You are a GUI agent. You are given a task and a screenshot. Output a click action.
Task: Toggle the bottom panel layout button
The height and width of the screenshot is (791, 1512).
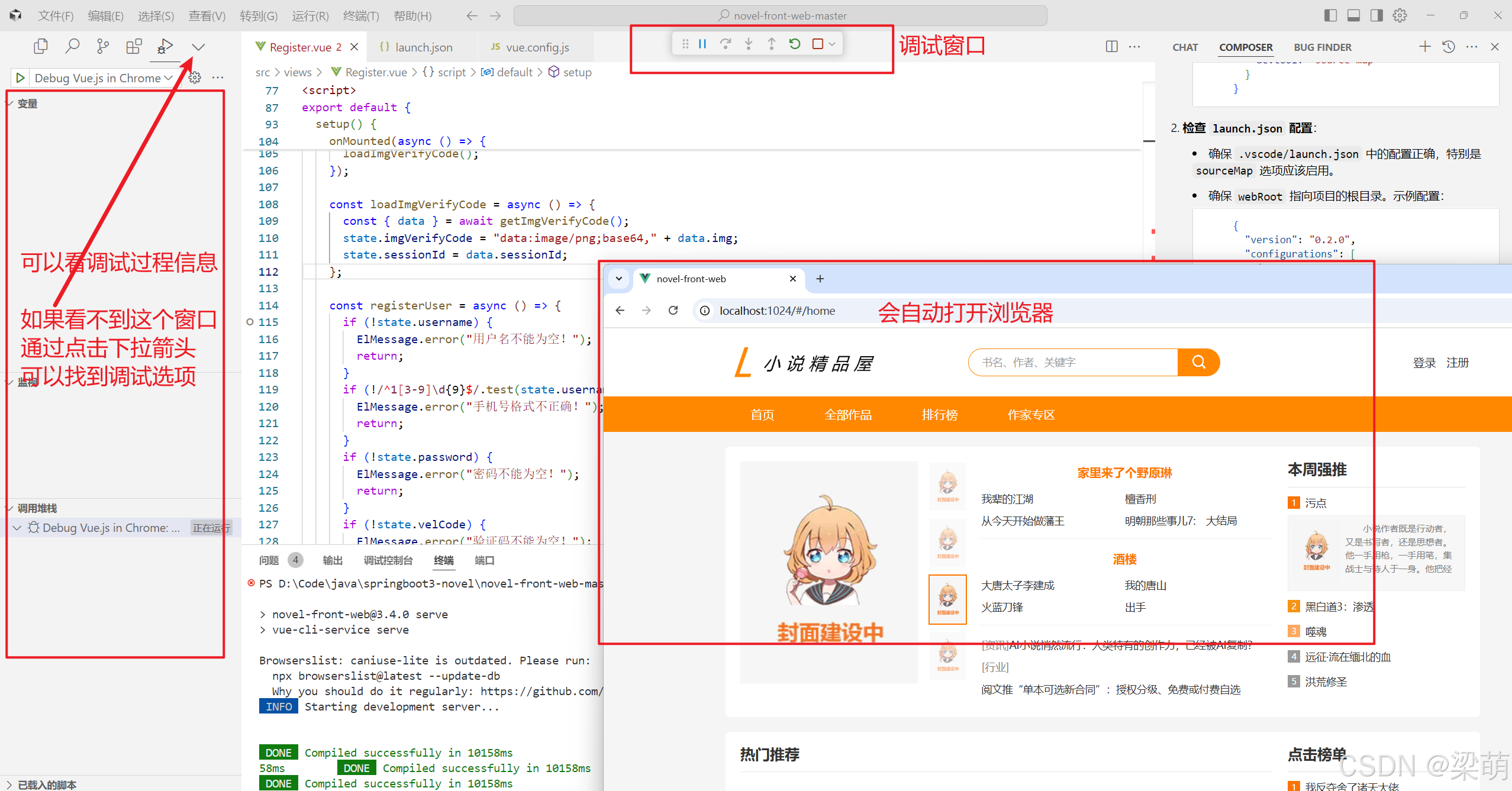(1353, 15)
